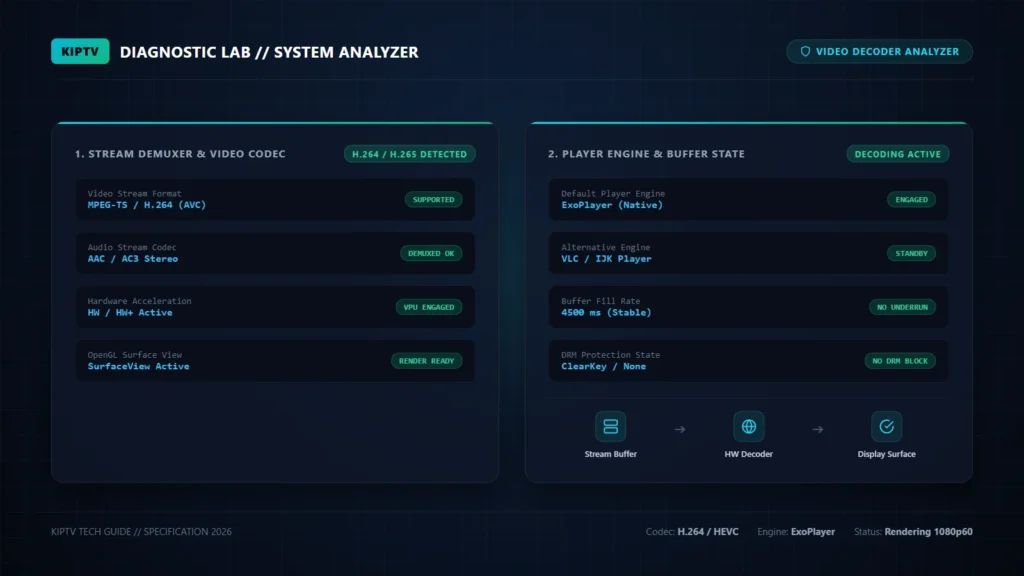Click the OpenGL Surface View label
This screenshot has width=1024, height=576.
point(135,355)
